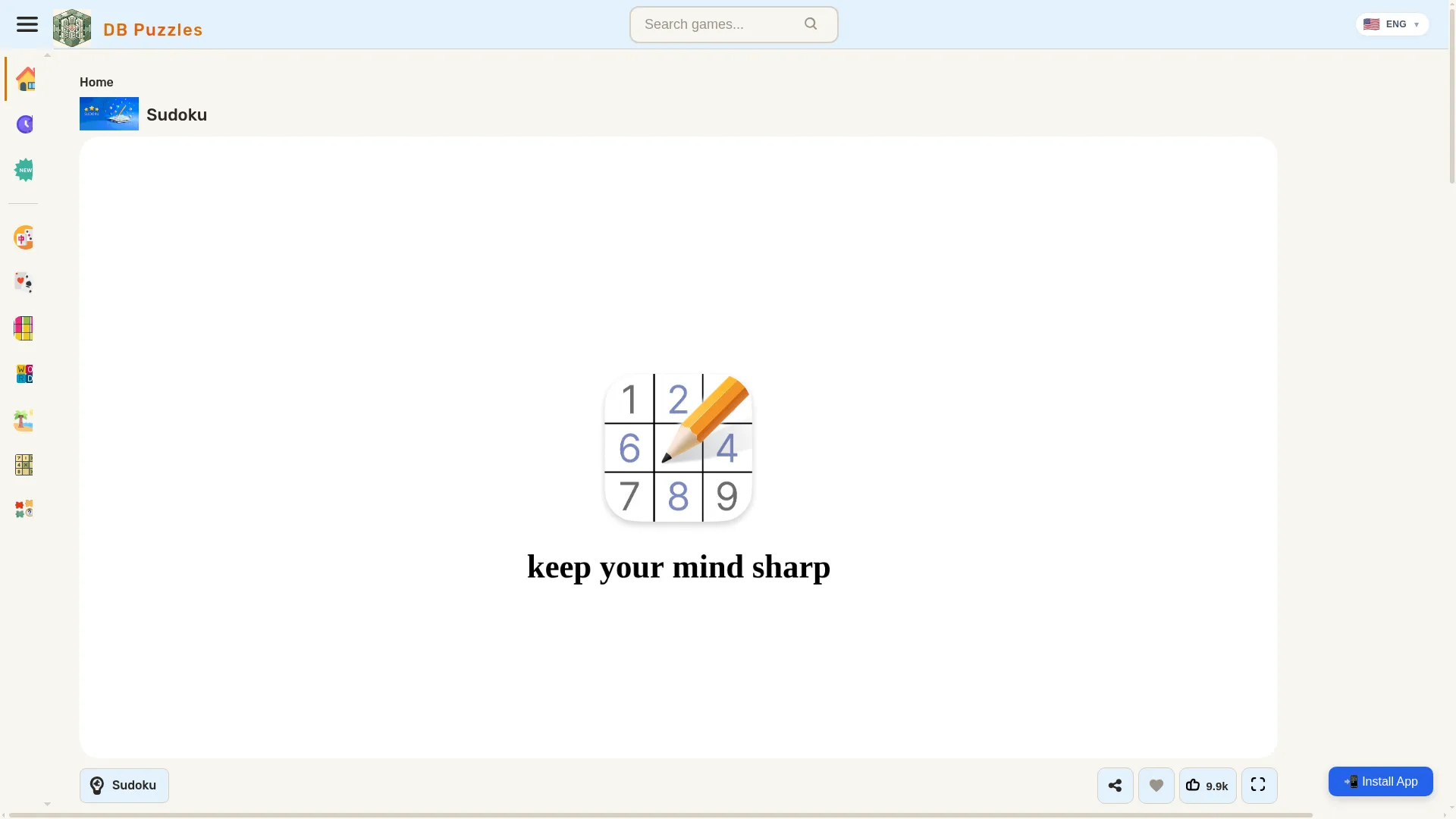The image size is (1456, 819).
Task: Click the US flag language icon
Action: point(1371,24)
